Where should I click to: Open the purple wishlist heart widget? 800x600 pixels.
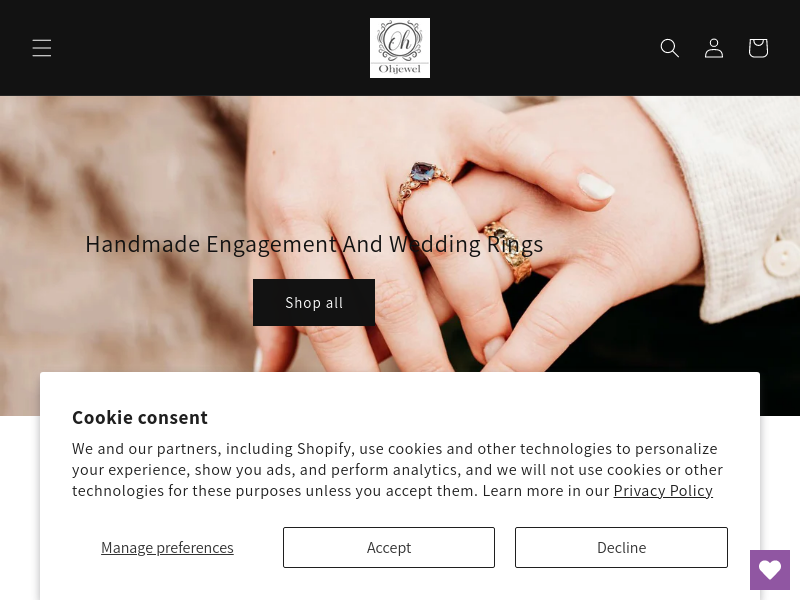tap(770, 570)
